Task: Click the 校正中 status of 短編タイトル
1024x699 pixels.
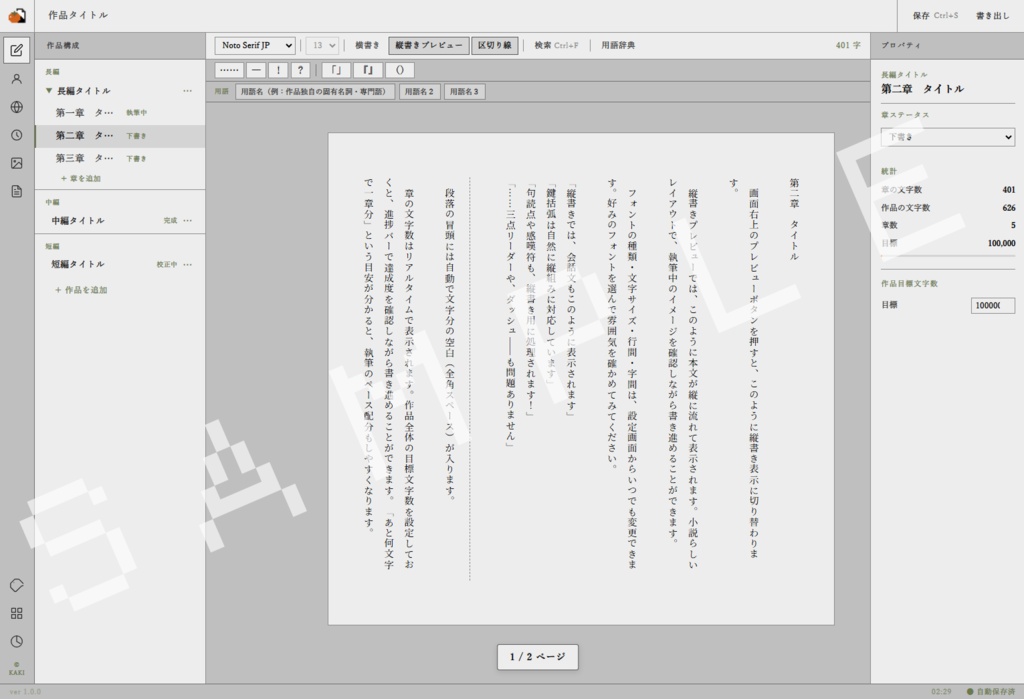Action: coord(167,265)
